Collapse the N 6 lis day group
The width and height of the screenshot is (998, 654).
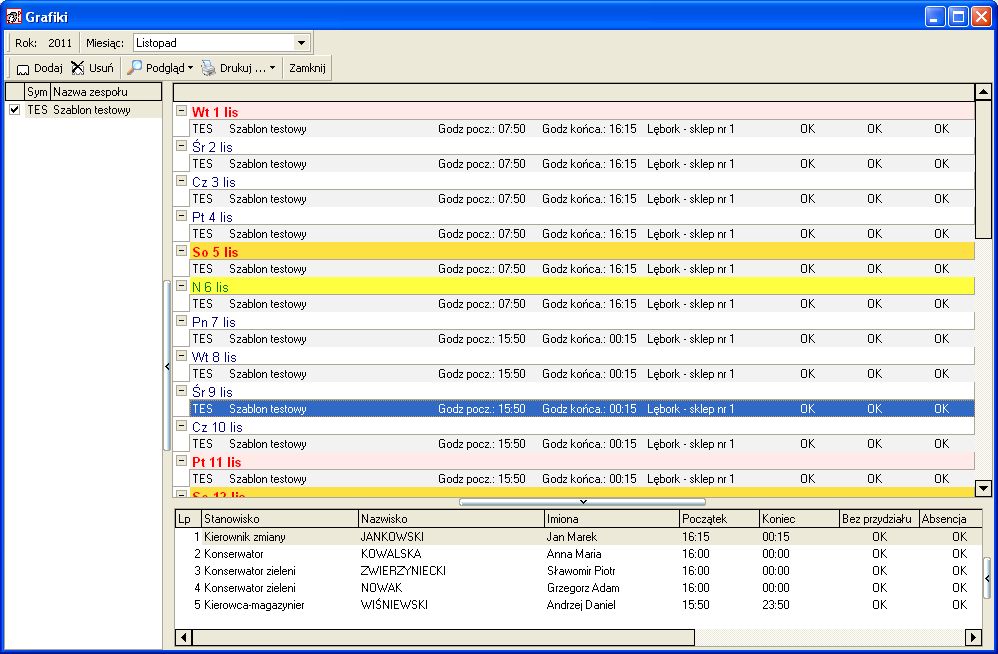click(x=181, y=286)
